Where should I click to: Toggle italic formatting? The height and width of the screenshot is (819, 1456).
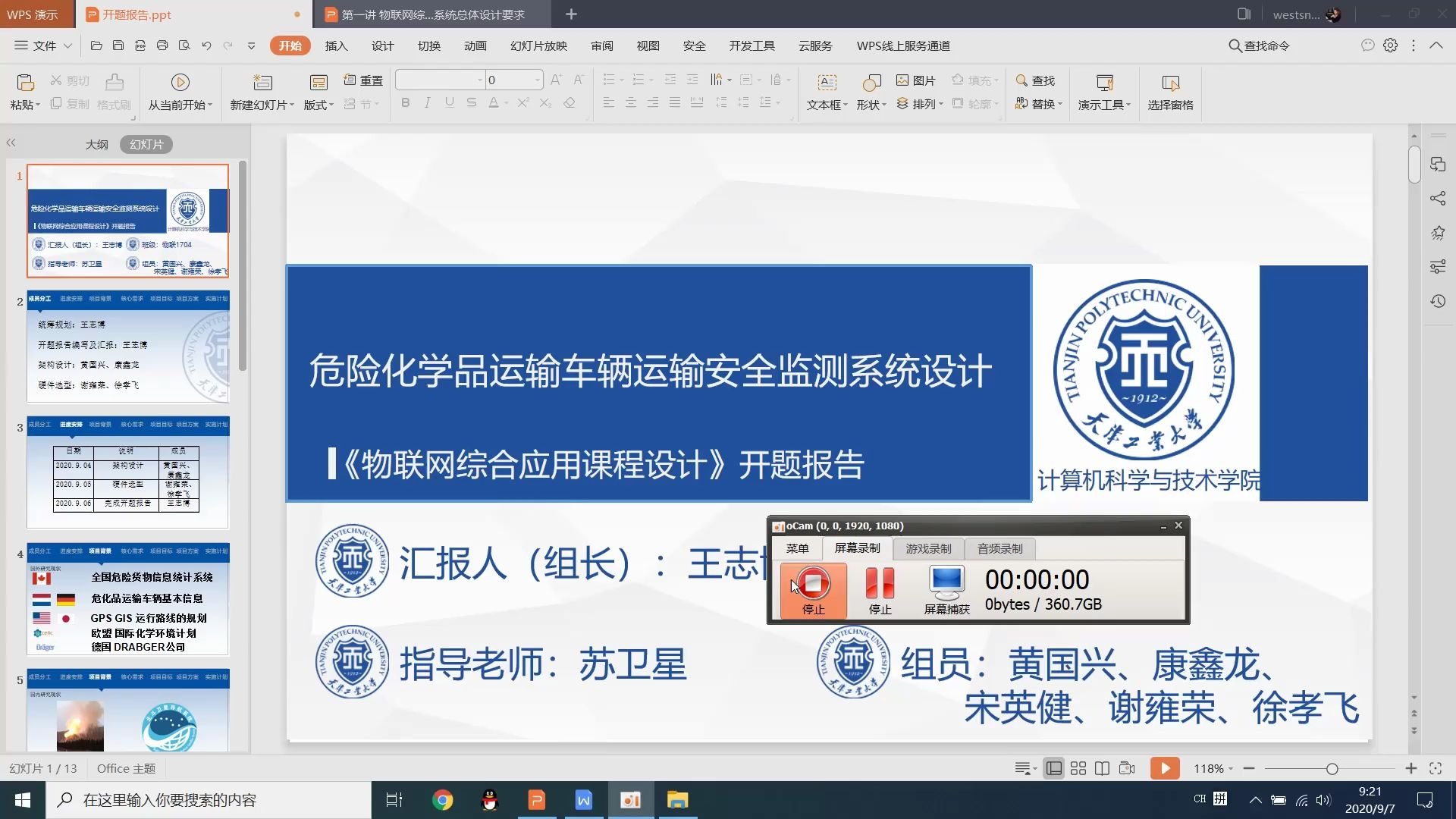coord(428,102)
